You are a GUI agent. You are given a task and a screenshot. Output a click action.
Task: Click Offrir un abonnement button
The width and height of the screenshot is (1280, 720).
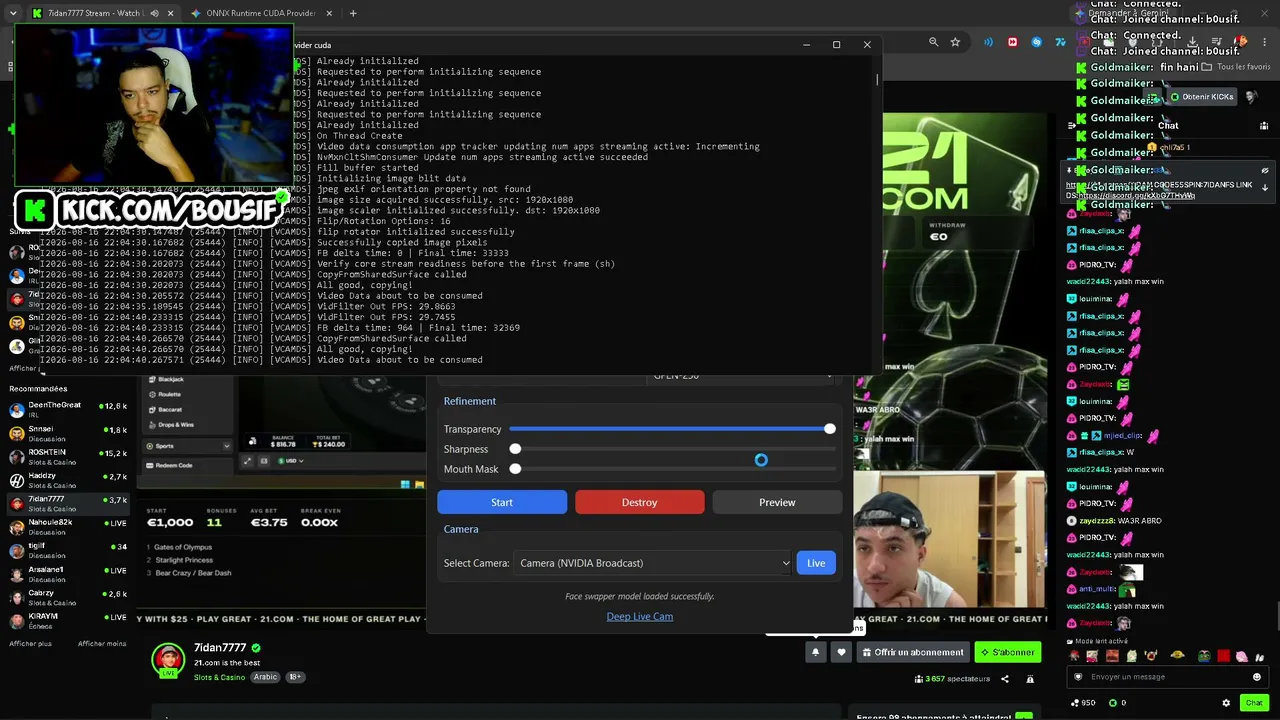tap(913, 652)
